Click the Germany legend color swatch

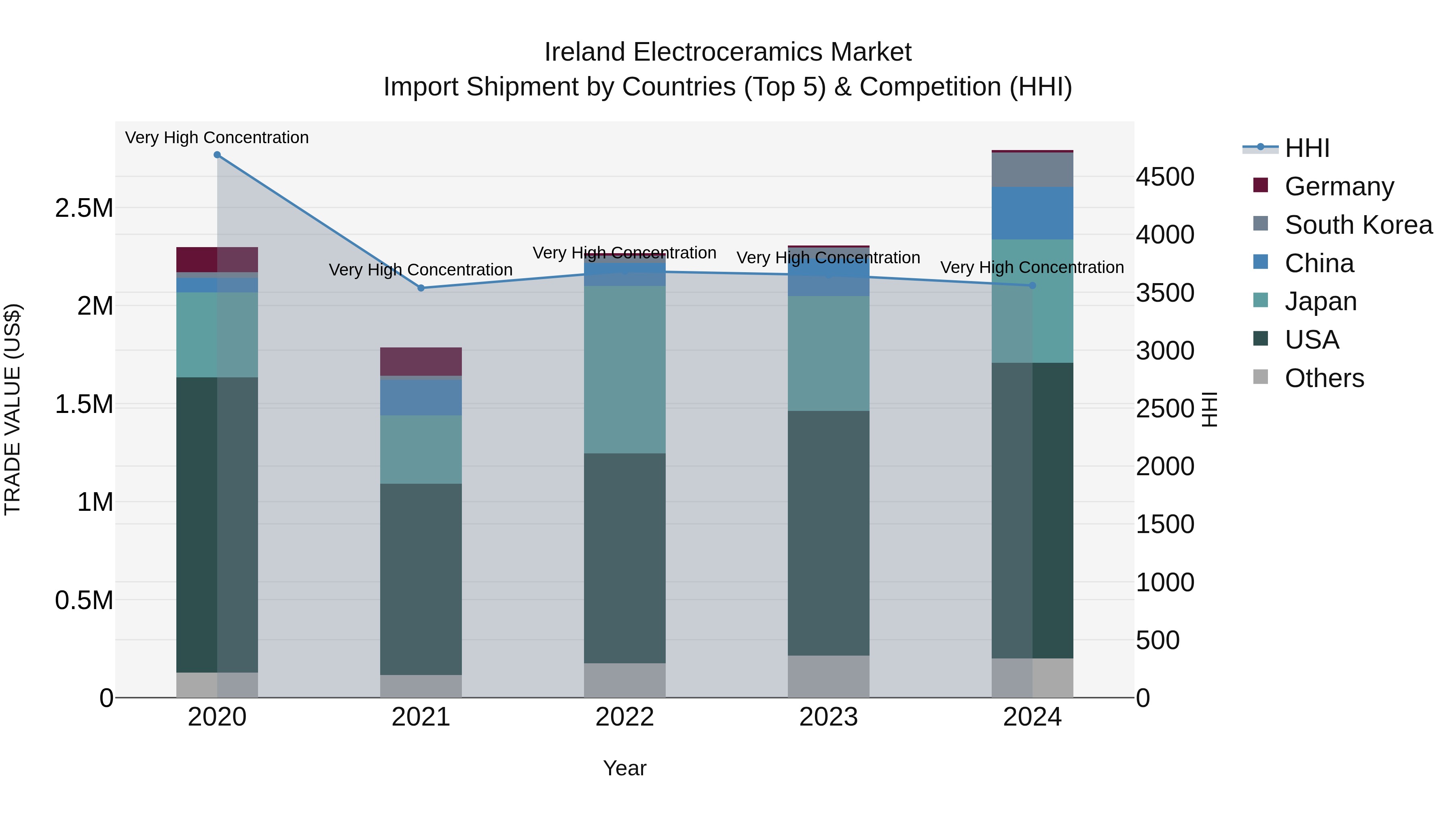[1260, 185]
